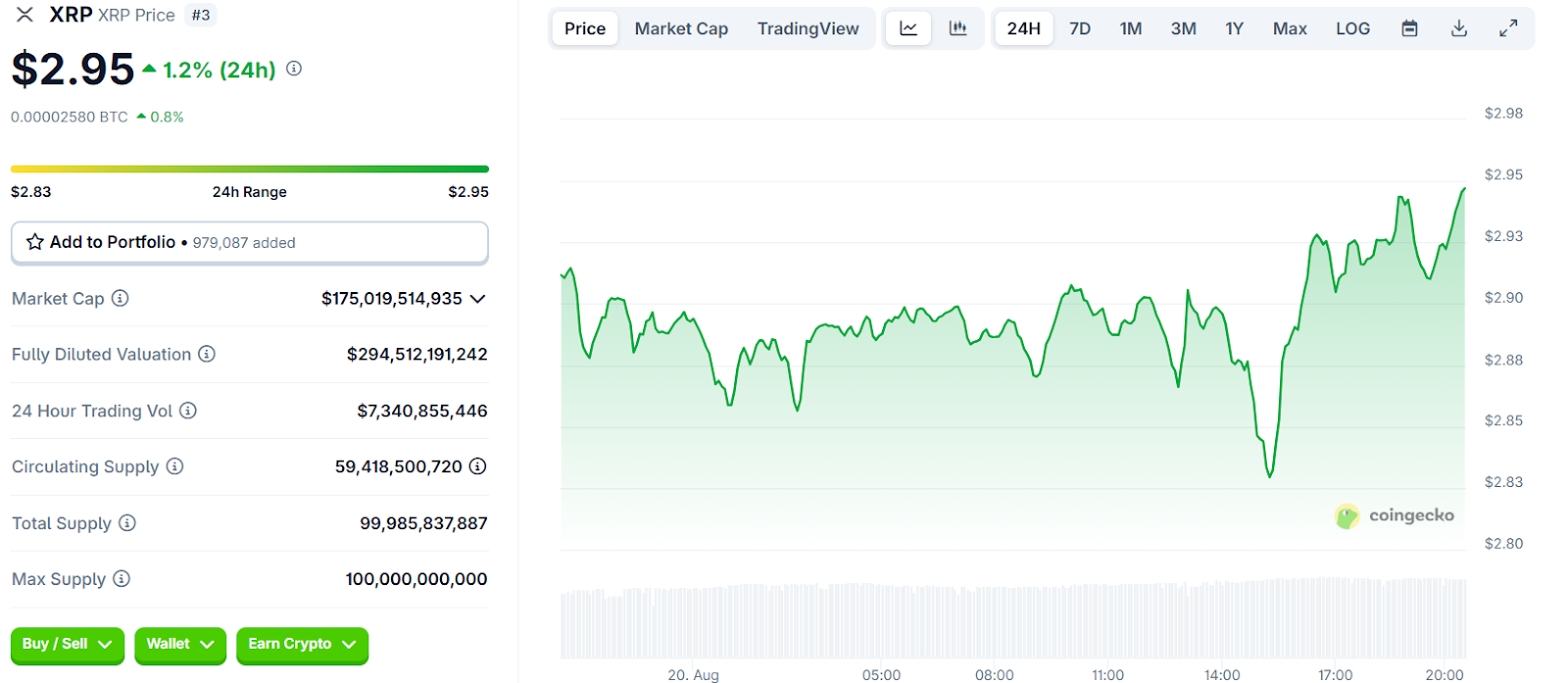Click the volume bars area below chart
This screenshot has width=1568, height=683.
[x=1013, y=619]
